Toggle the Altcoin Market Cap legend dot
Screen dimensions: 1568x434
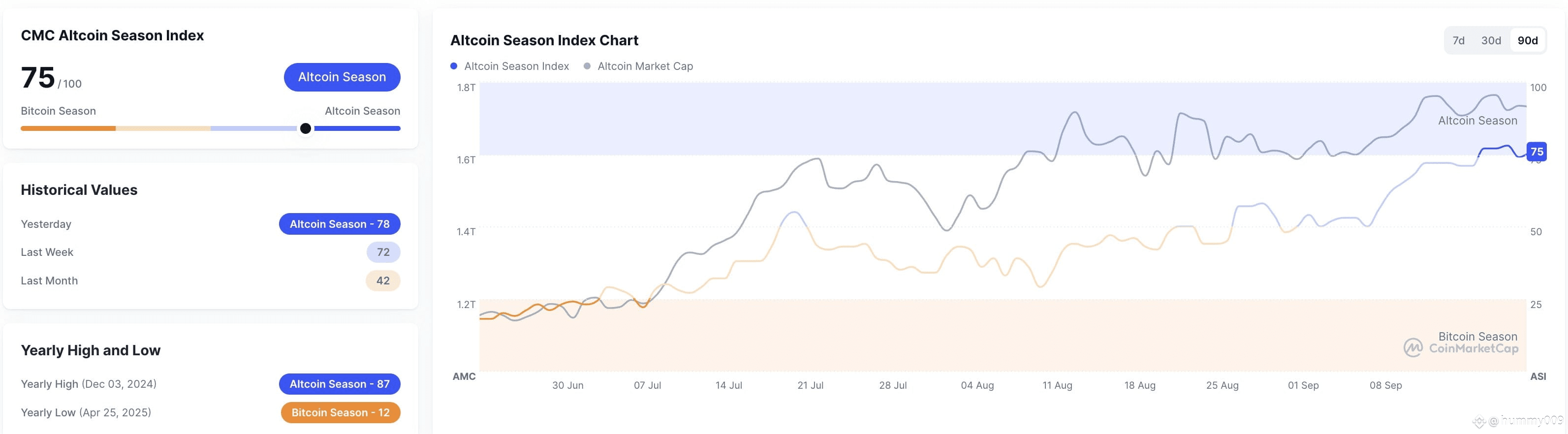[x=587, y=66]
